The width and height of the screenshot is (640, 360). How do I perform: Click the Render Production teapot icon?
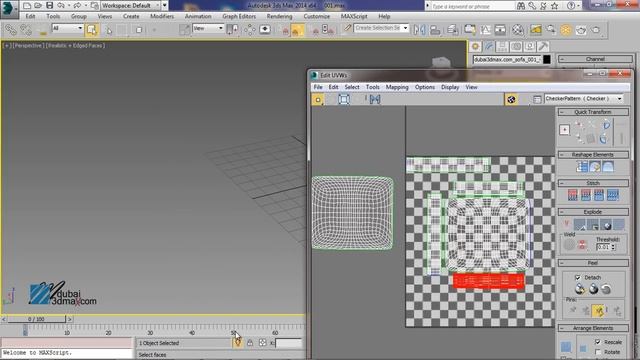pyautogui.click(x=596, y=29)
